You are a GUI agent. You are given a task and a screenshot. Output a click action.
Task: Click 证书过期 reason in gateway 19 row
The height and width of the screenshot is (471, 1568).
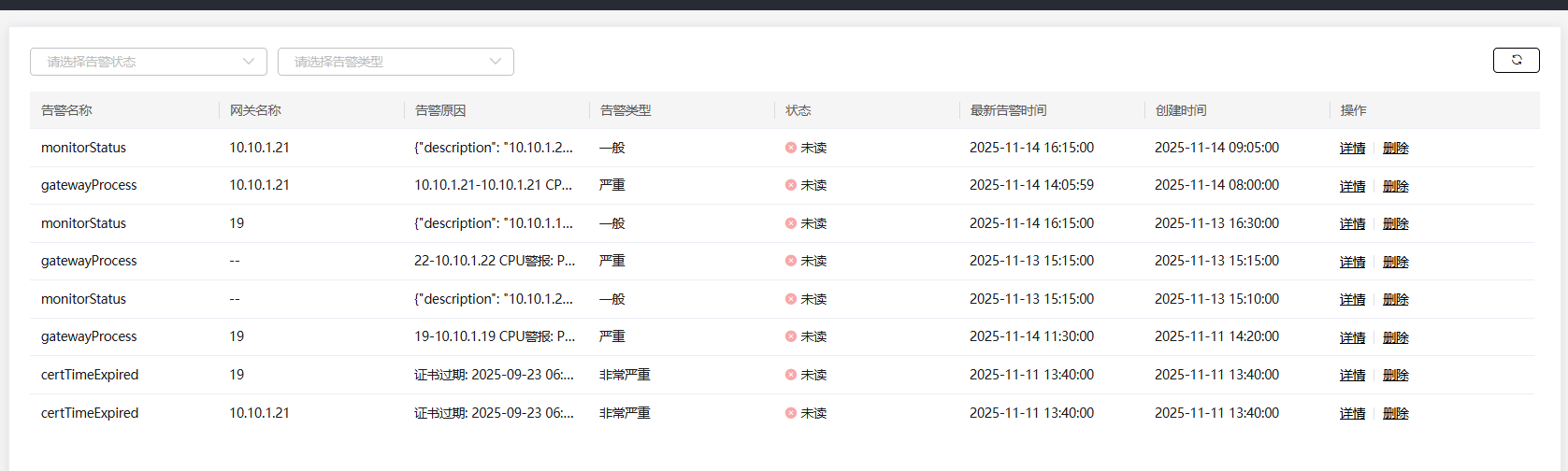point(494,375)
